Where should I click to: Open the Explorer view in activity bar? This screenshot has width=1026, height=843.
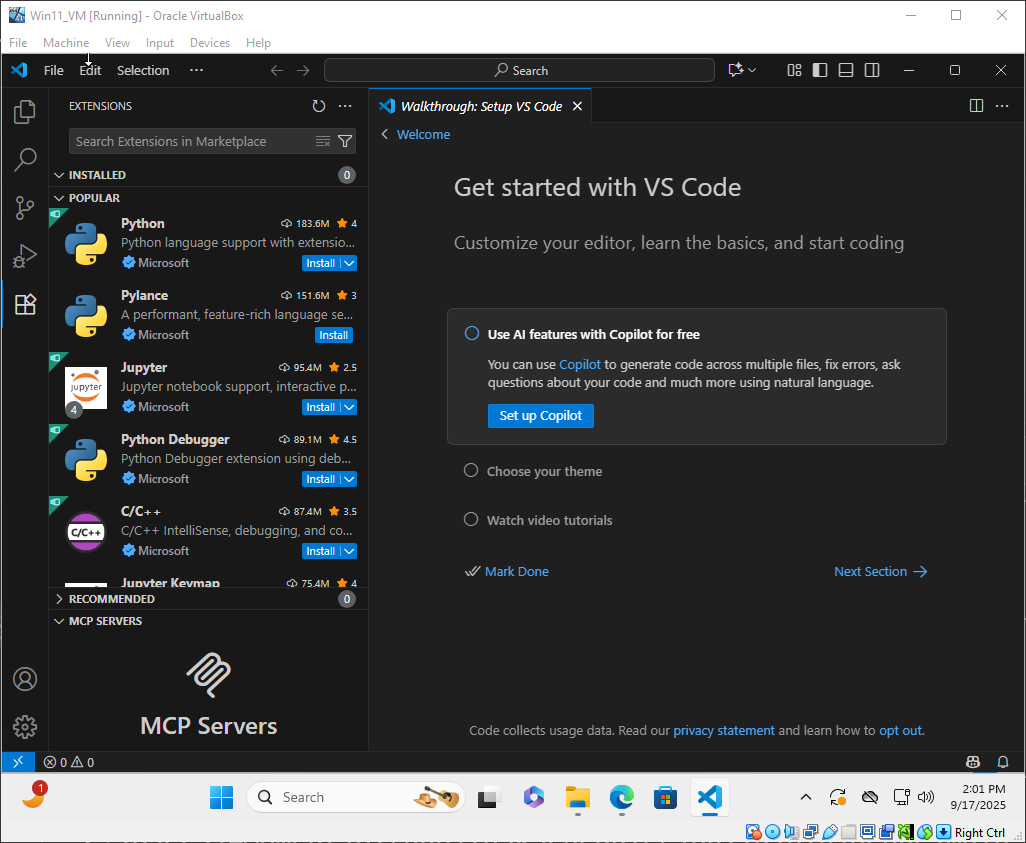[x=25, y=112]
